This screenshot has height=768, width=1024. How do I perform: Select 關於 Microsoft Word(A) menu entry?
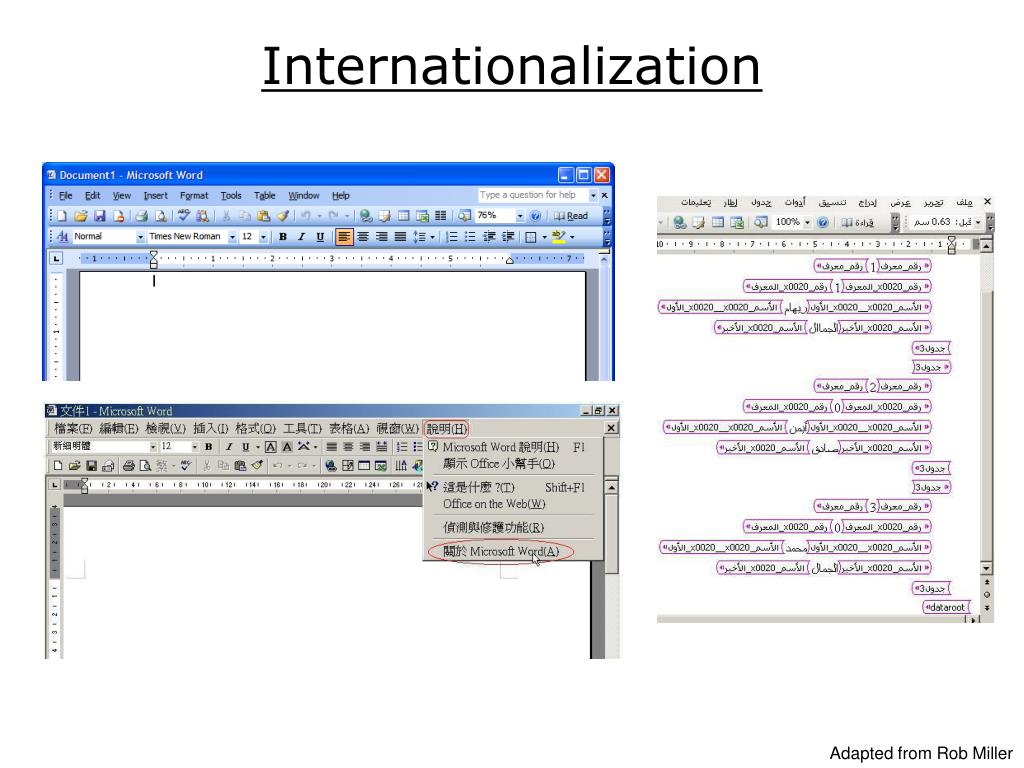[501, 551]
